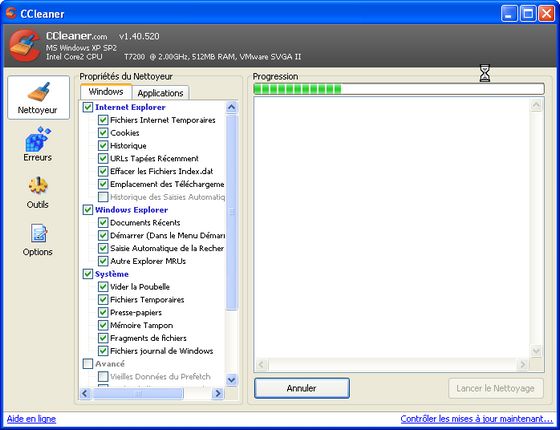Click the Progression bar
This screenshot has width=560, height=430.
(399, 89)
